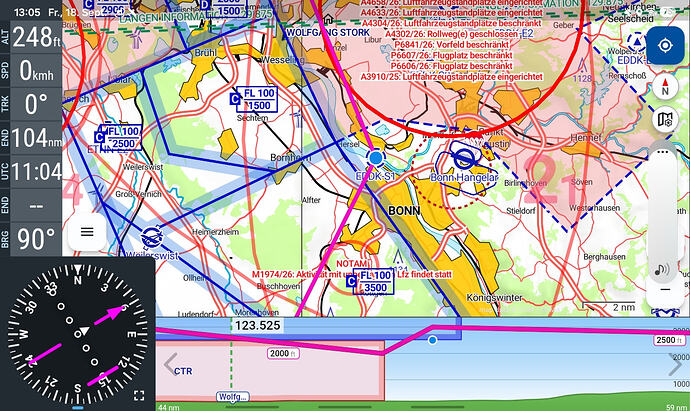Select the Bonn Hangelar airfield symbol

coord(463,158)
